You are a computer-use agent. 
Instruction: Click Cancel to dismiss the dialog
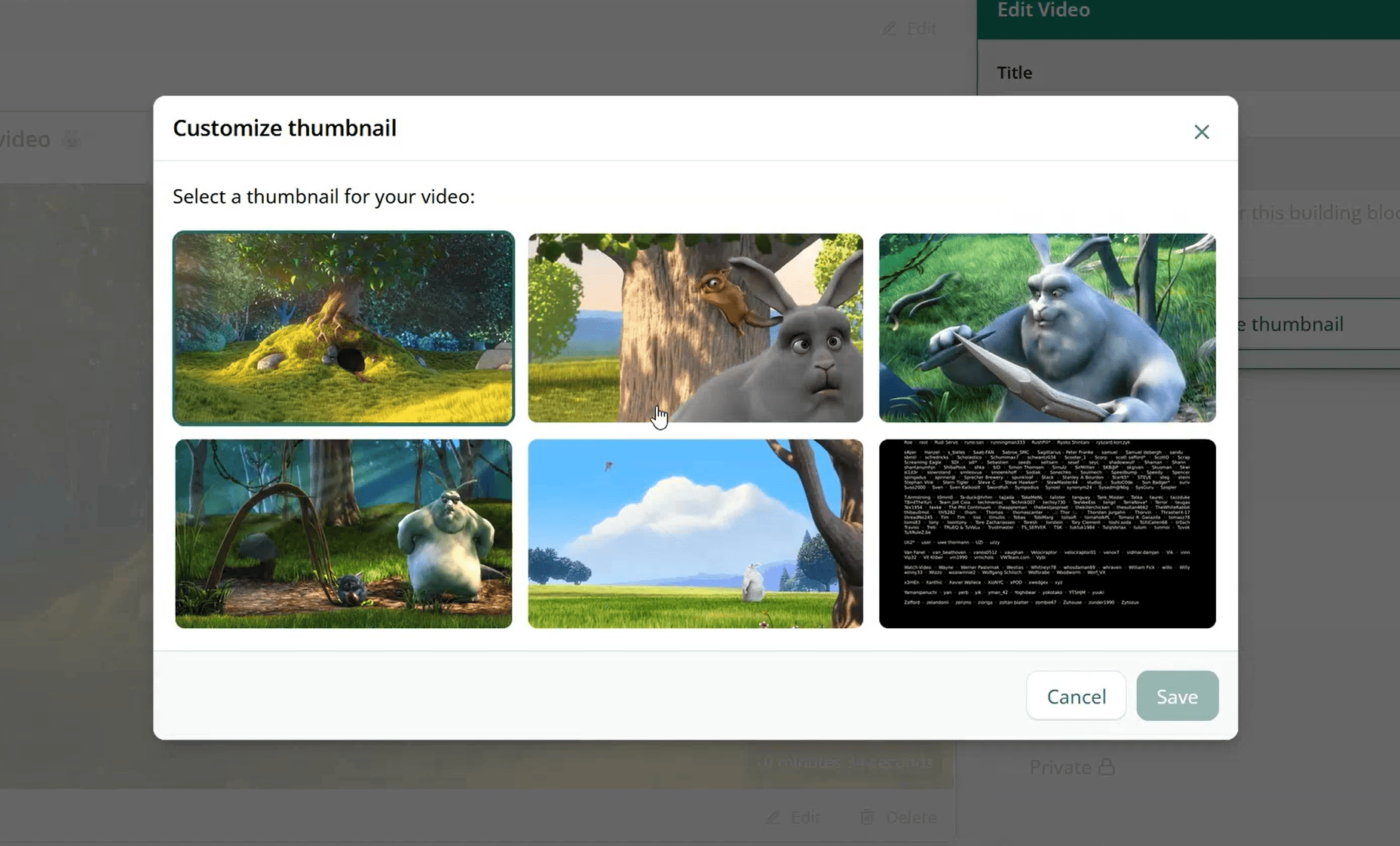click(1076, 695)
